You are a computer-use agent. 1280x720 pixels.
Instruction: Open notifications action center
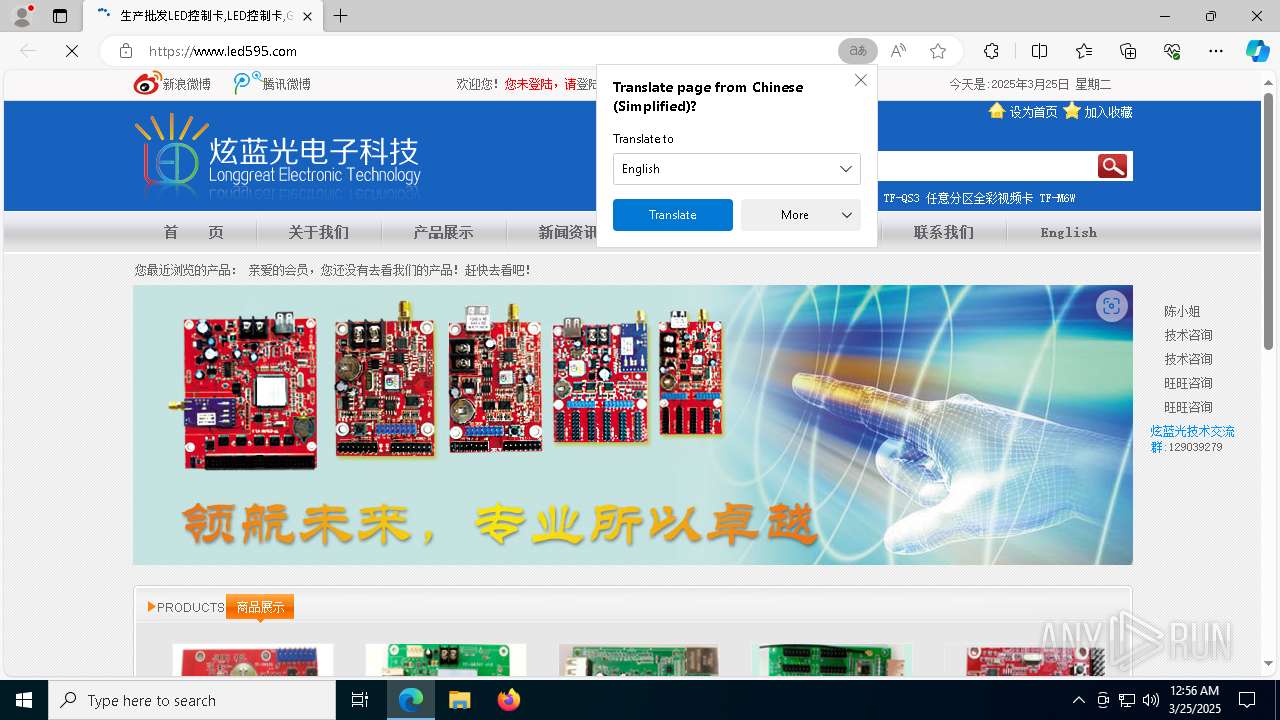tap(1247, 700)
